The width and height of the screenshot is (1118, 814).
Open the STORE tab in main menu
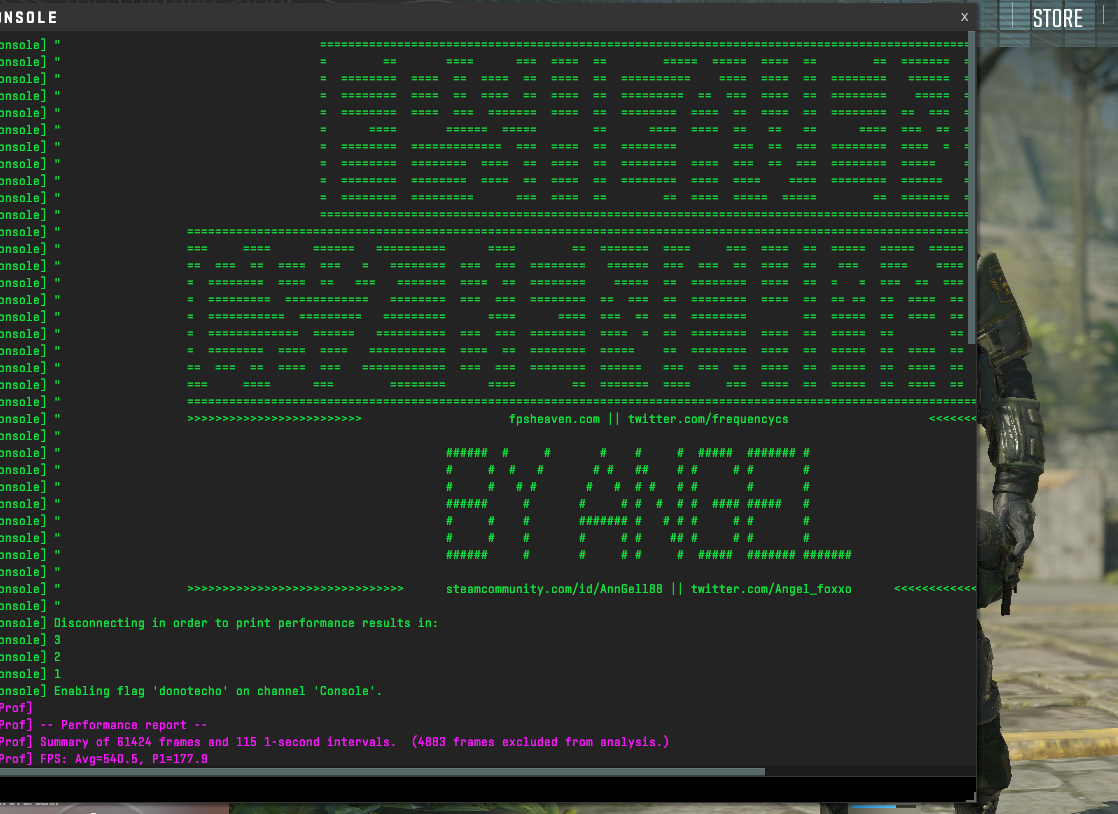tap(1057, 18)
